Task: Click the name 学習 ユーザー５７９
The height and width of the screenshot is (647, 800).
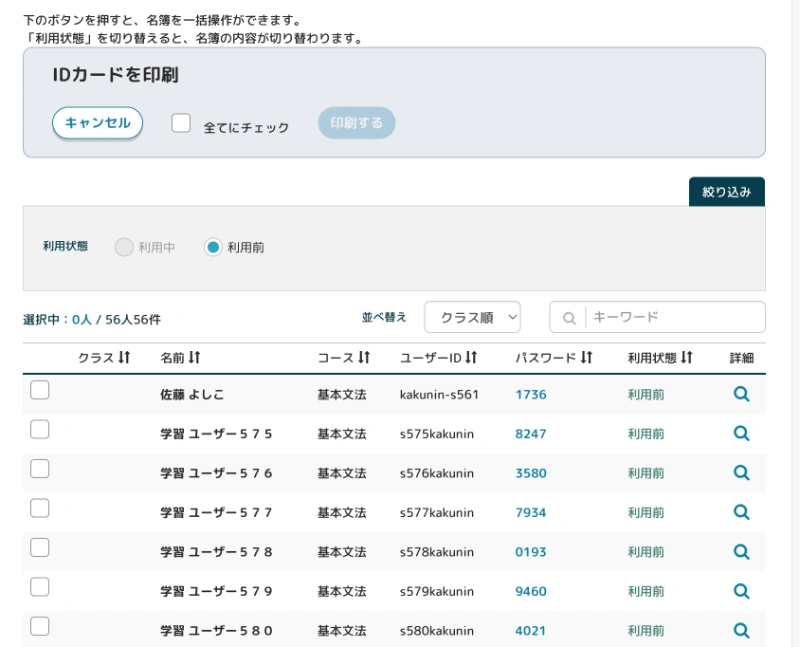Action: [216, 591]
